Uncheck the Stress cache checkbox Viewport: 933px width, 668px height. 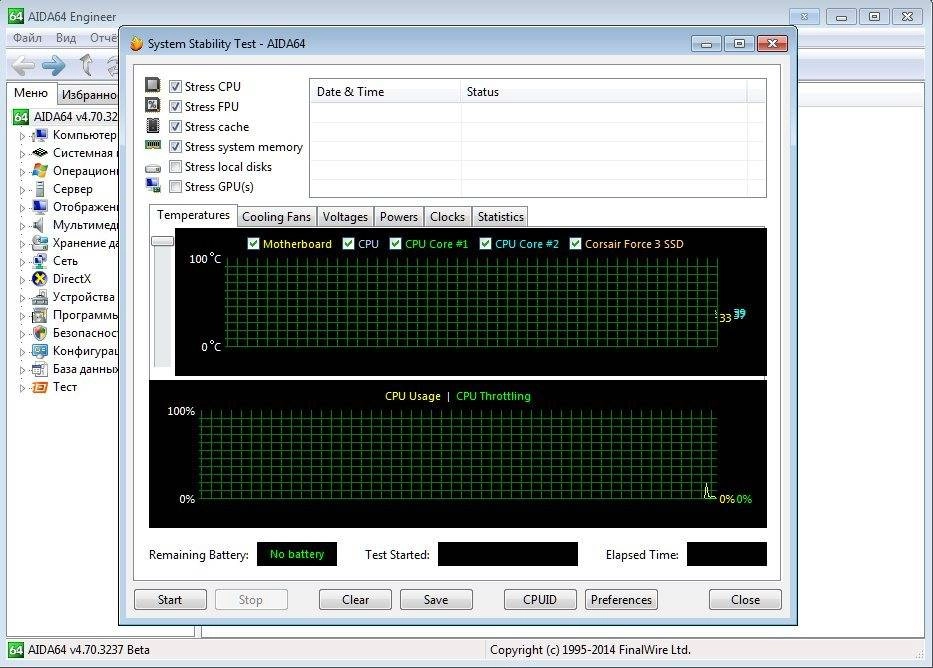pyautogui.click(x=176, y=127)
